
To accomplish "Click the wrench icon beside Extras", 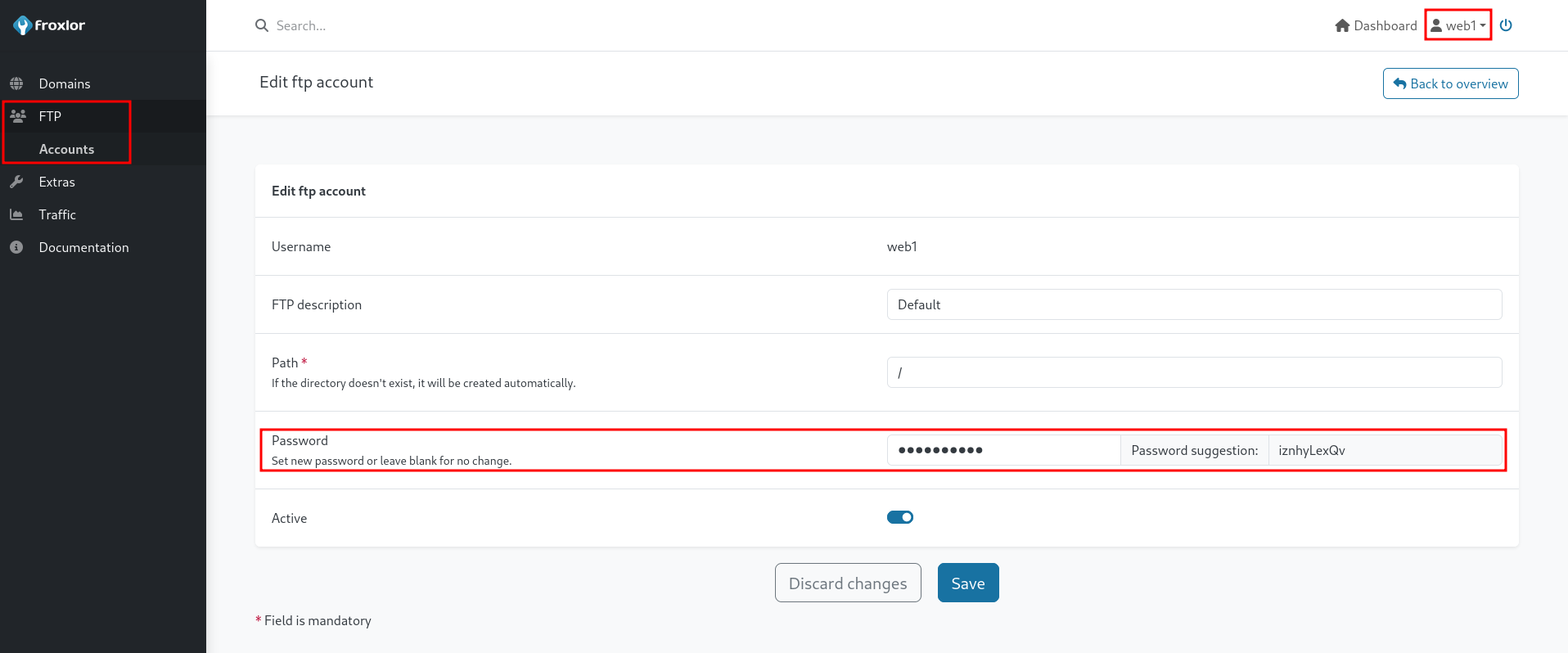I will coord(16,182).
